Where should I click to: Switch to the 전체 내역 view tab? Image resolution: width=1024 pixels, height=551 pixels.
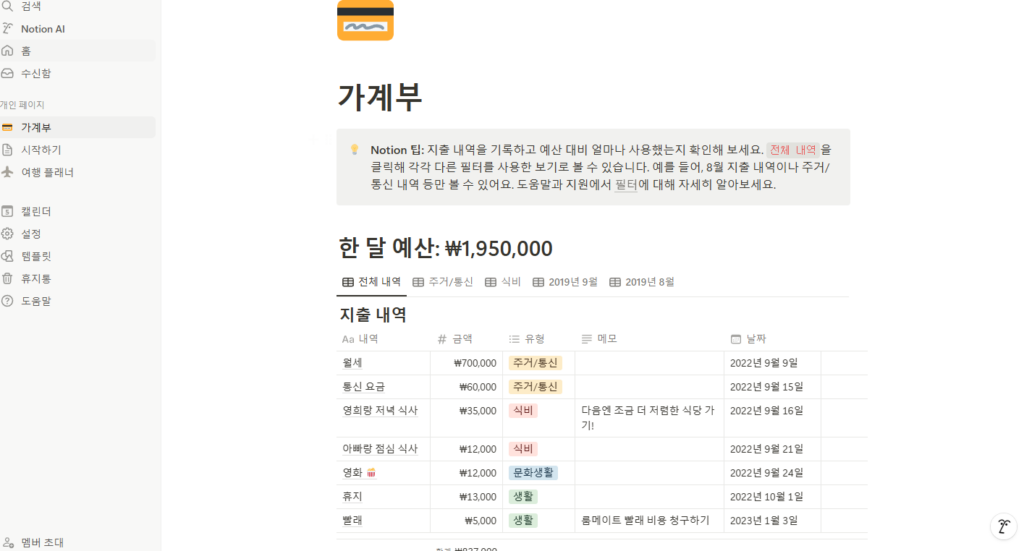(x=372, y=282)
